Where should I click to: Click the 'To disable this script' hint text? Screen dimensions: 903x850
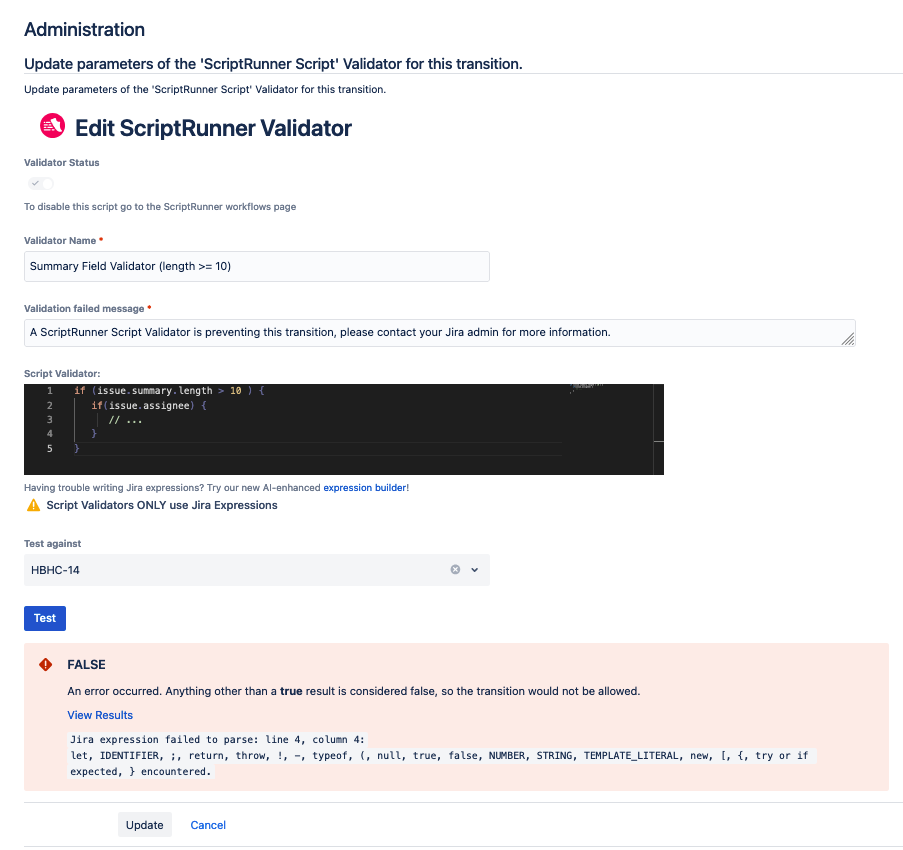point(160,207)
